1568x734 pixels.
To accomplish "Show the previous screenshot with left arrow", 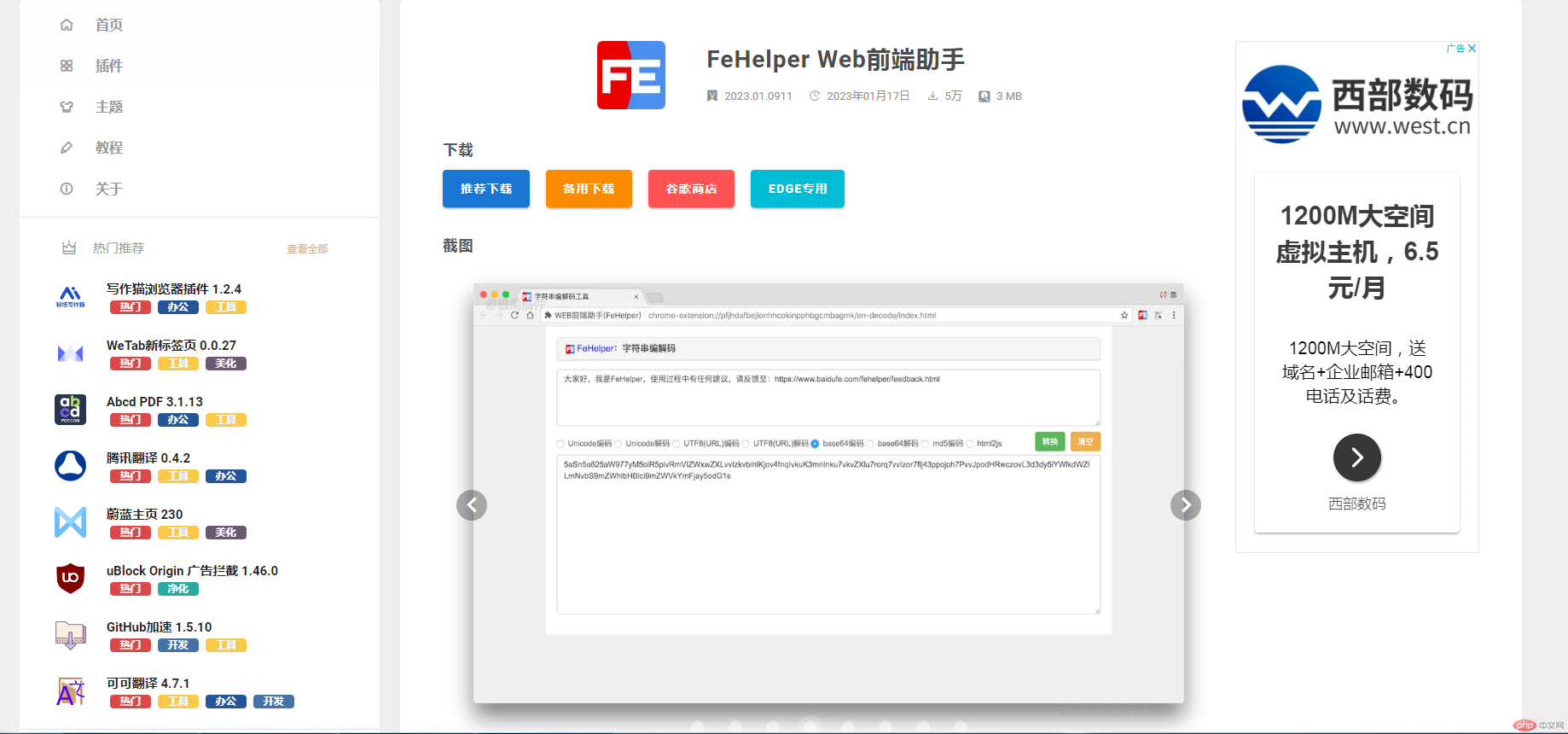I will (x=472, y=505).
